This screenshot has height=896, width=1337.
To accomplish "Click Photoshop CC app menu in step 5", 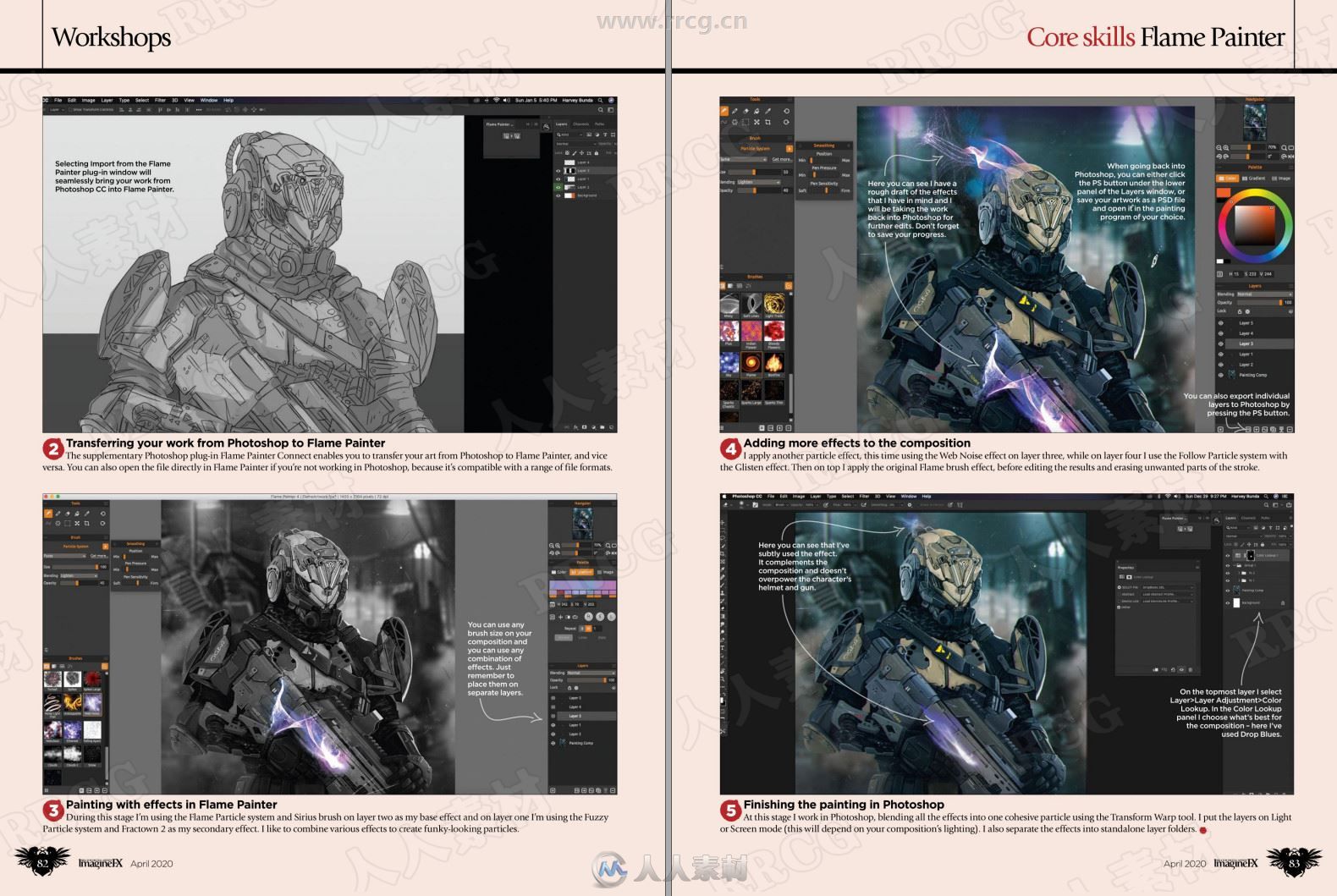I will coord(747,497).
